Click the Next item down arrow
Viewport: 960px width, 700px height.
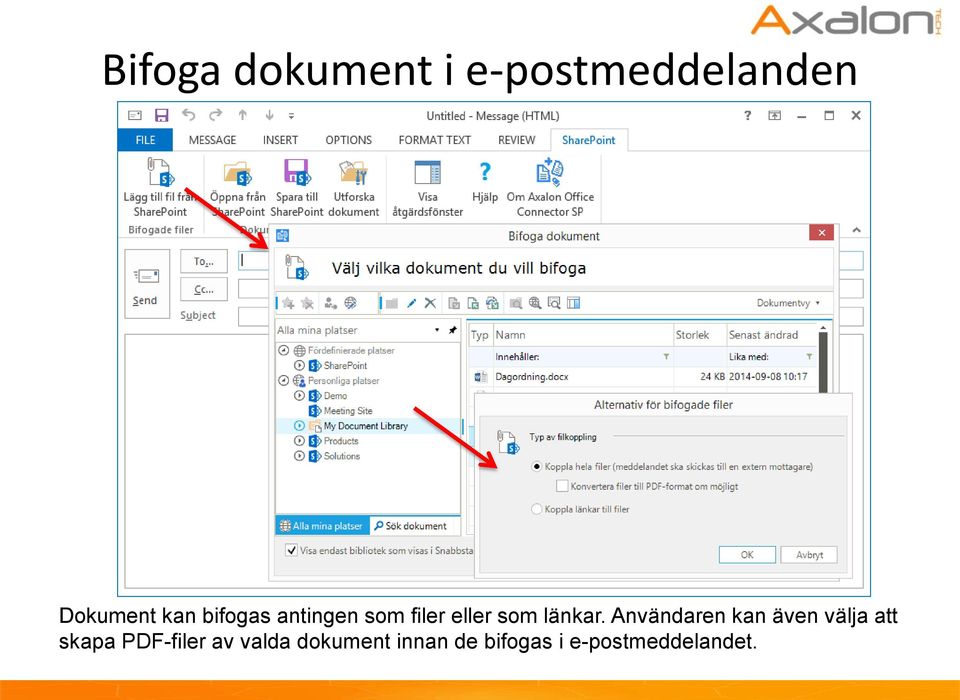coord(269,115)
